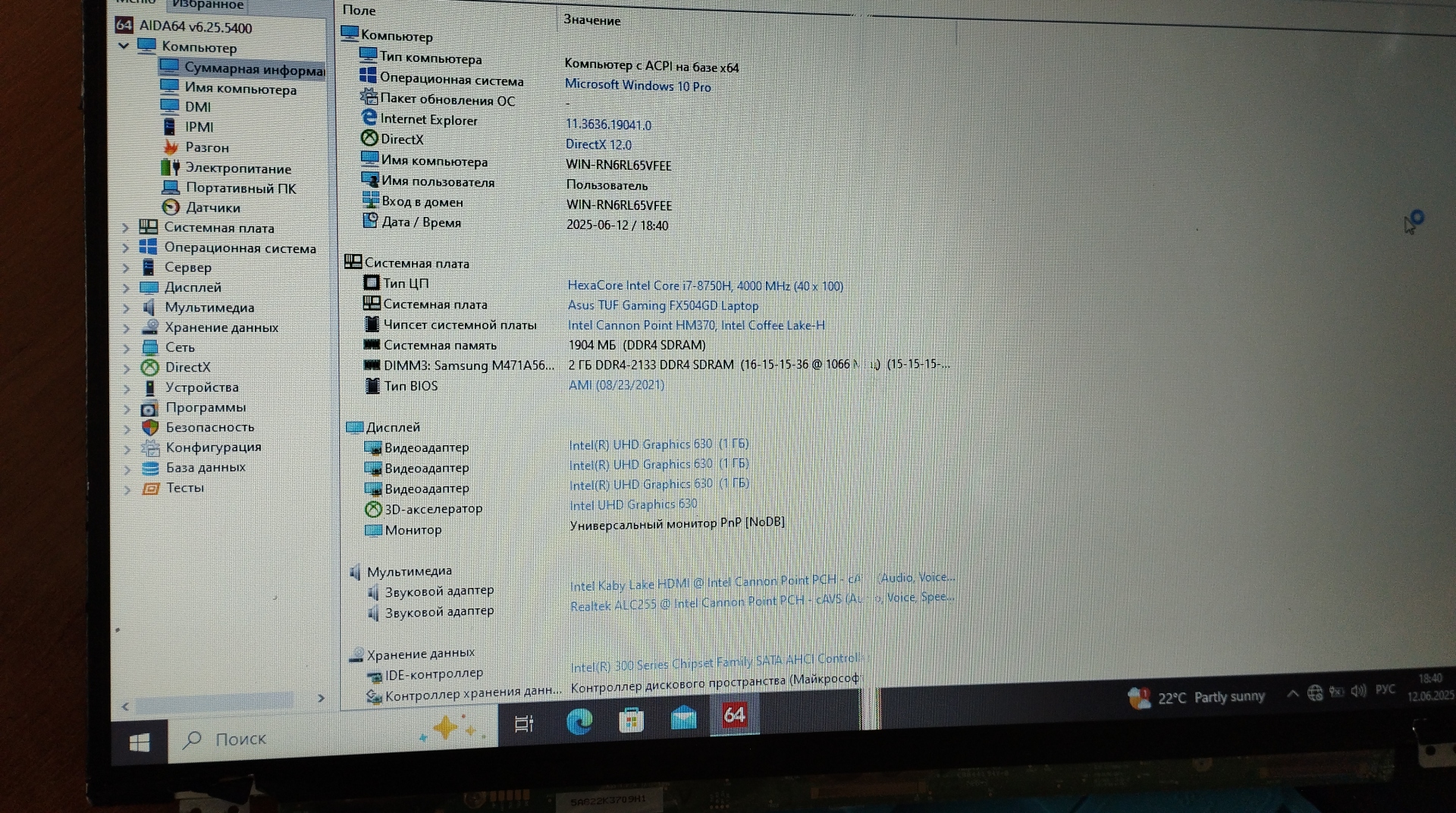Expand the Системная плата tree node
The height and width of the screenshot is (813, 1456).
pyautogui.click(x=126, y=228)
